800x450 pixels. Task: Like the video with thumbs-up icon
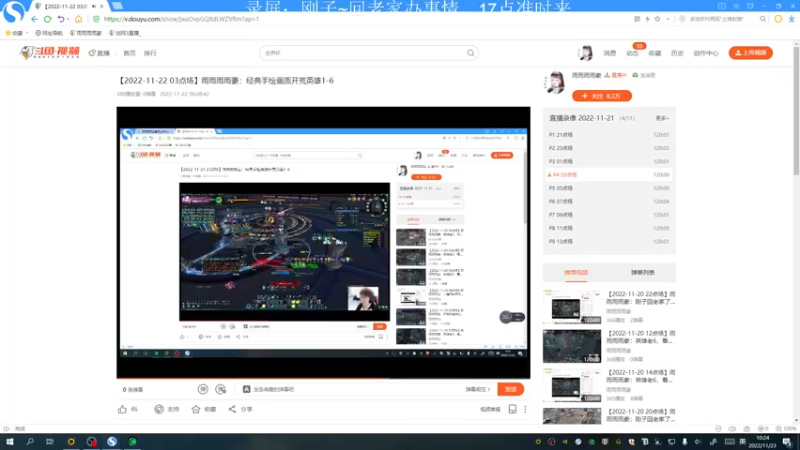(122, 409)
